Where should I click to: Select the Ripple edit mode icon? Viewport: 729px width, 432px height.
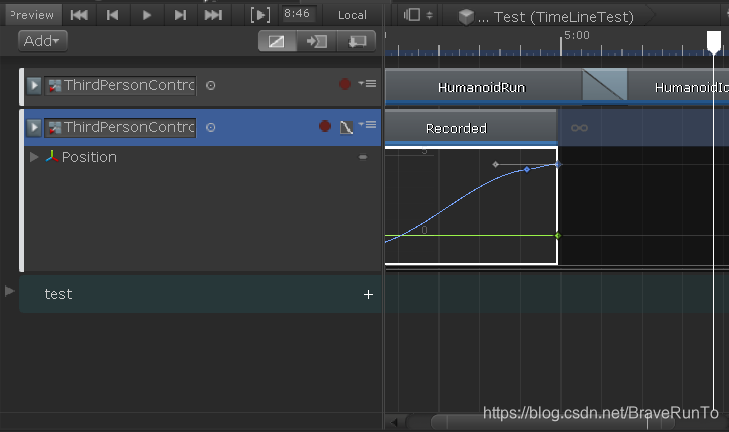click(317, 41)
